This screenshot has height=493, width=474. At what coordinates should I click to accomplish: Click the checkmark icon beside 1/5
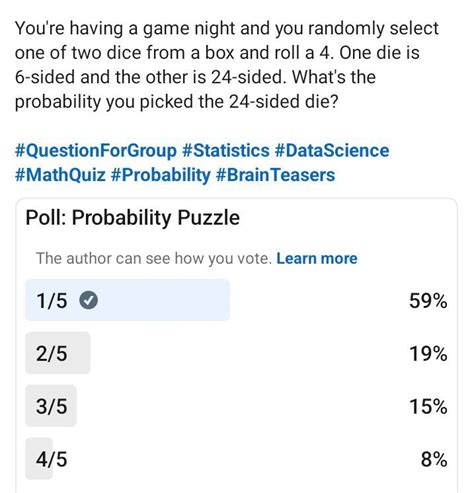click(x=88, y=300)
